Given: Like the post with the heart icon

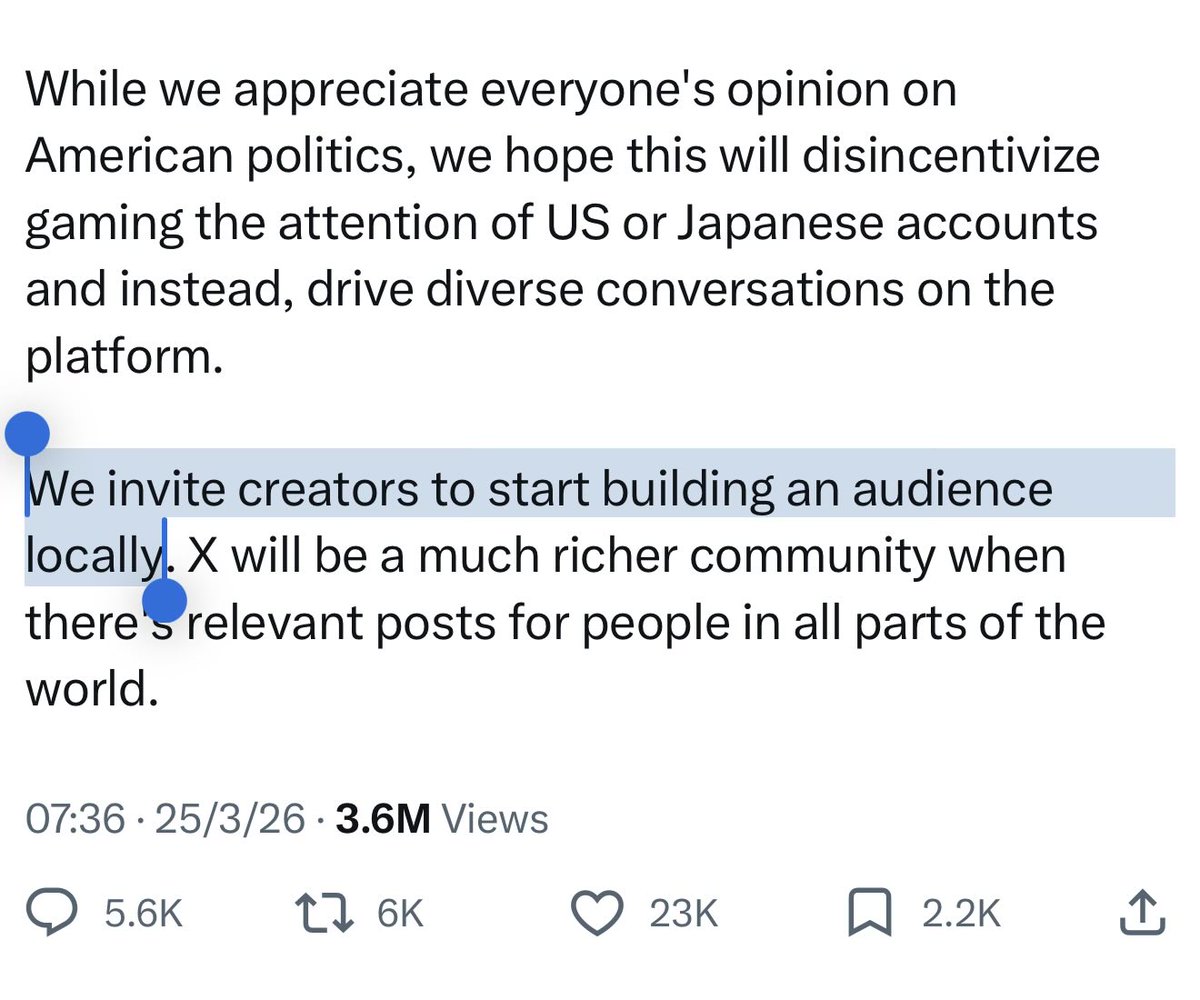Looking at the screenshot, I should 597,913.
